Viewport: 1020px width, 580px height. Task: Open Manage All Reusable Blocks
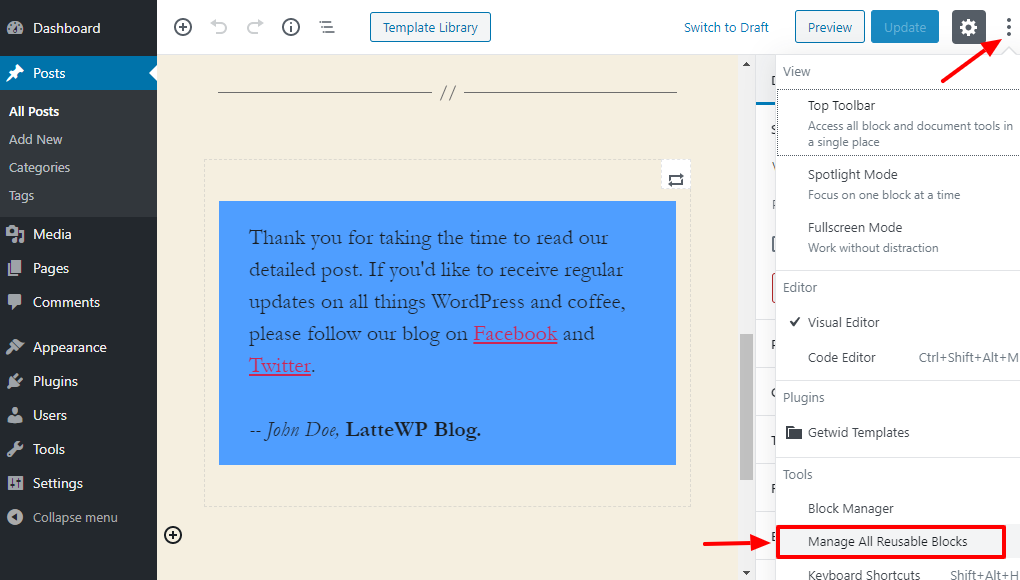click(x=888, y=542)
